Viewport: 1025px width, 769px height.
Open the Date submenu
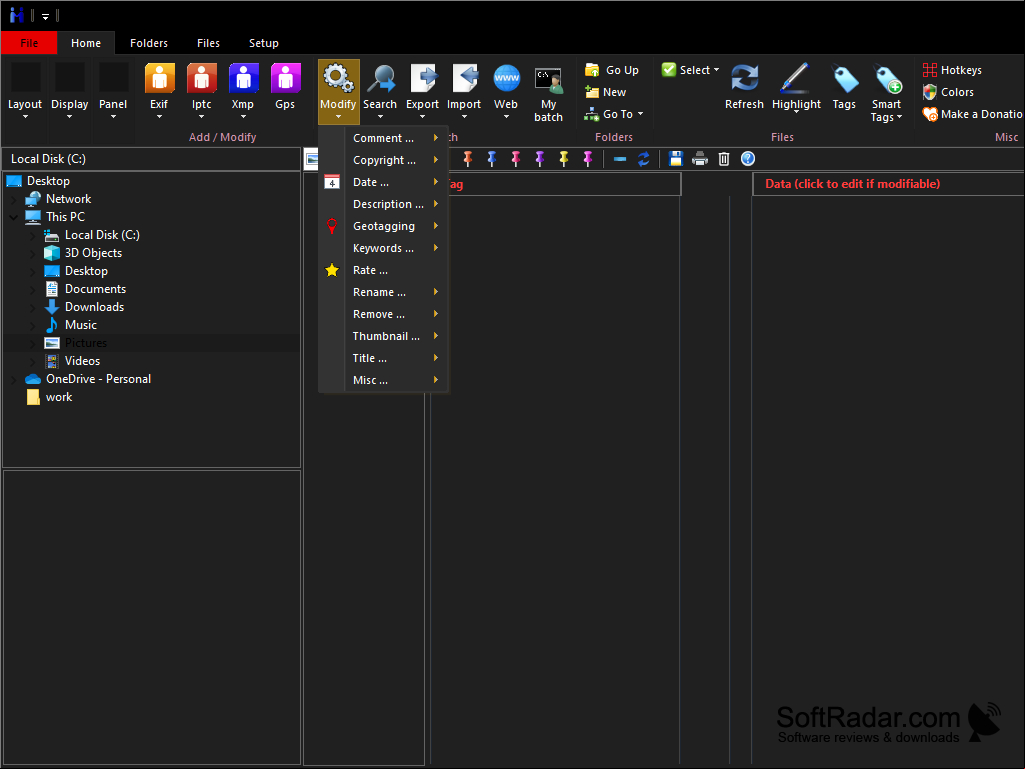pyautogui.click(x=384, y=182)
